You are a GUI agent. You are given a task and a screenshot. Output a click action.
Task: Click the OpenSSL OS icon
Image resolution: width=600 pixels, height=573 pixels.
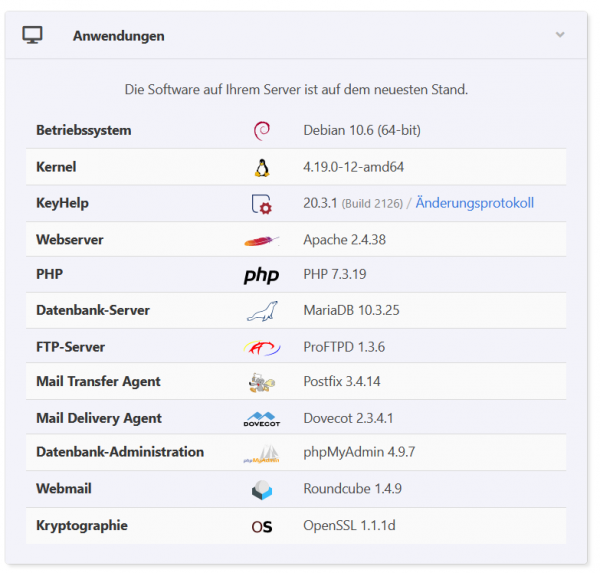click(x=262, y=527)
